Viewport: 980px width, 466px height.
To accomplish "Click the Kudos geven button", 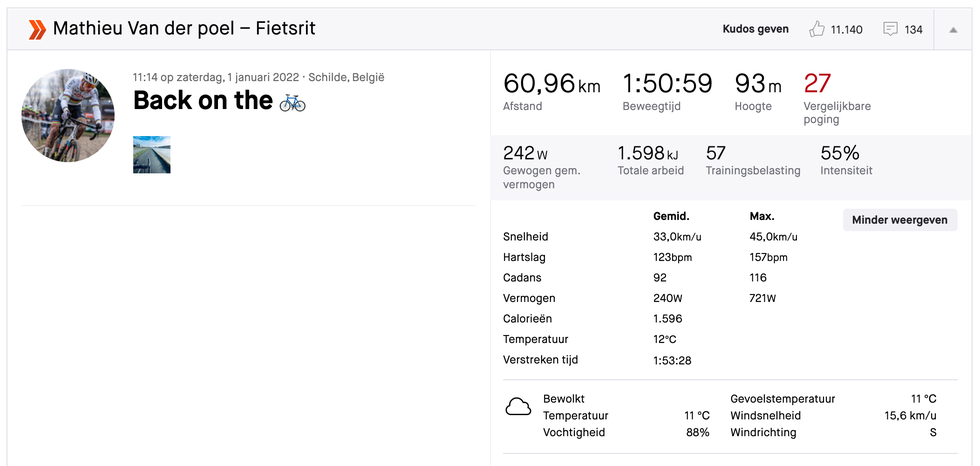I will [755, 29].
